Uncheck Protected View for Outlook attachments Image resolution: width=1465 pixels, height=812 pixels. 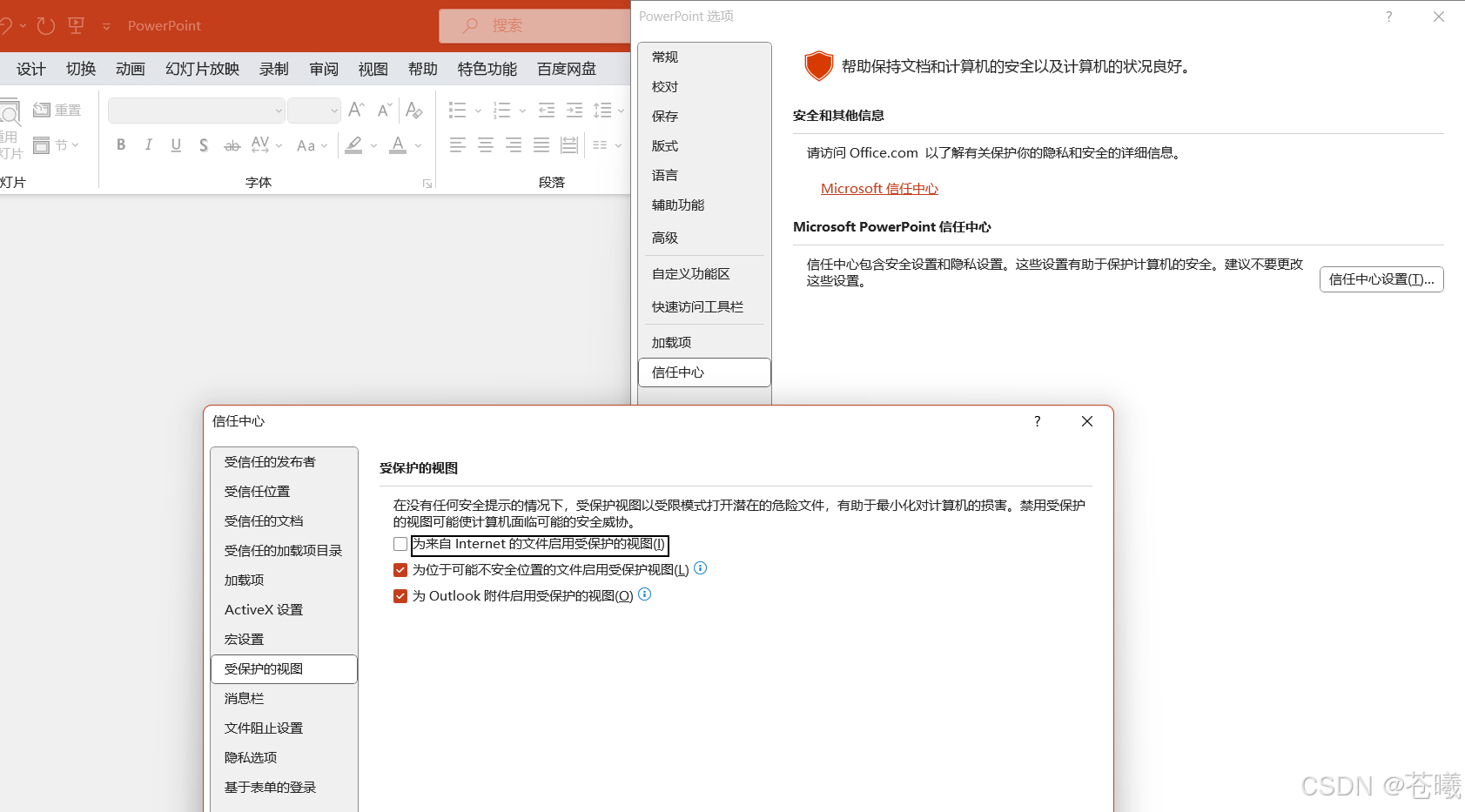(x=400, y=596)
